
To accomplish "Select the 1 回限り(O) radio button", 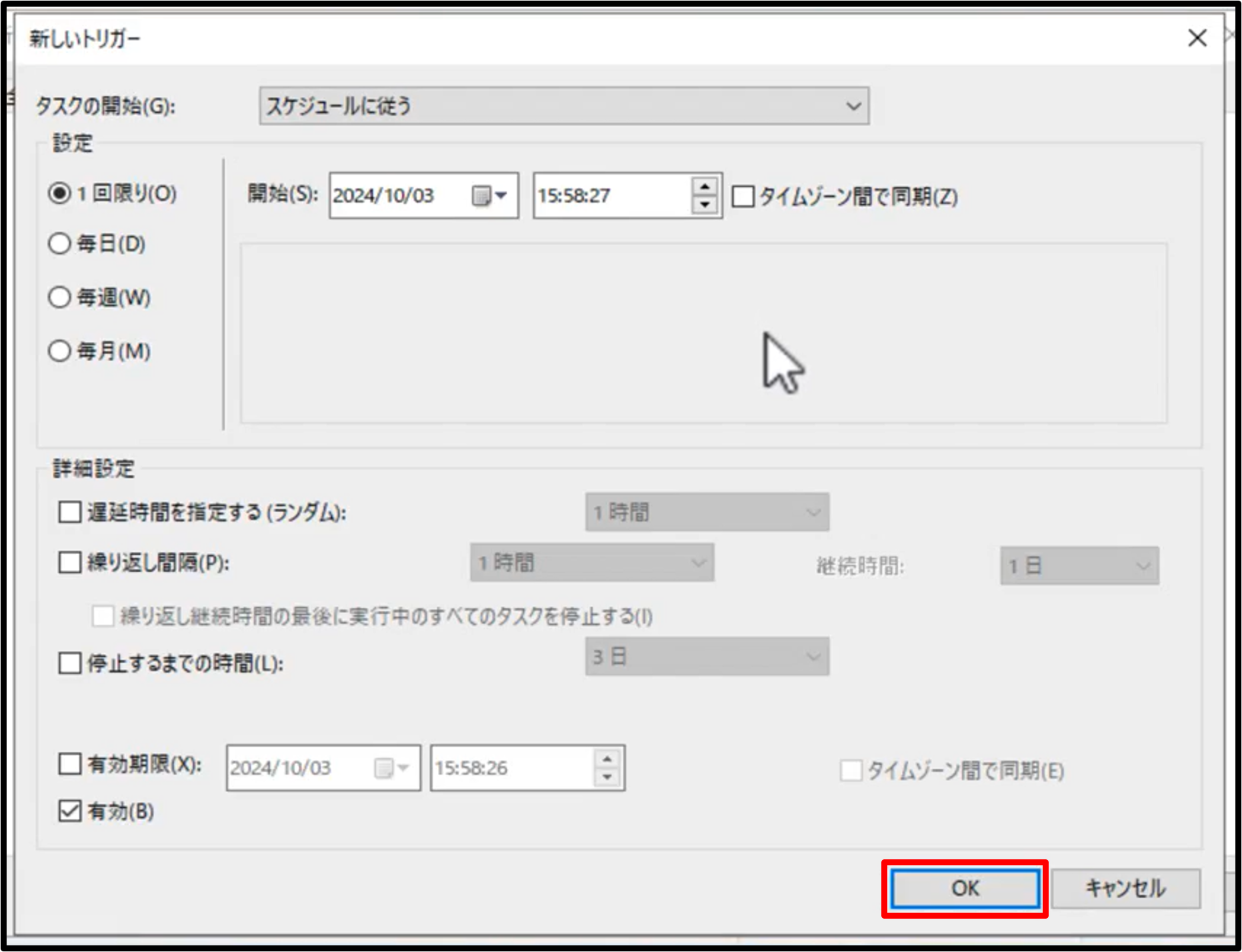I will pyautogui.click(x=59, y=193).
